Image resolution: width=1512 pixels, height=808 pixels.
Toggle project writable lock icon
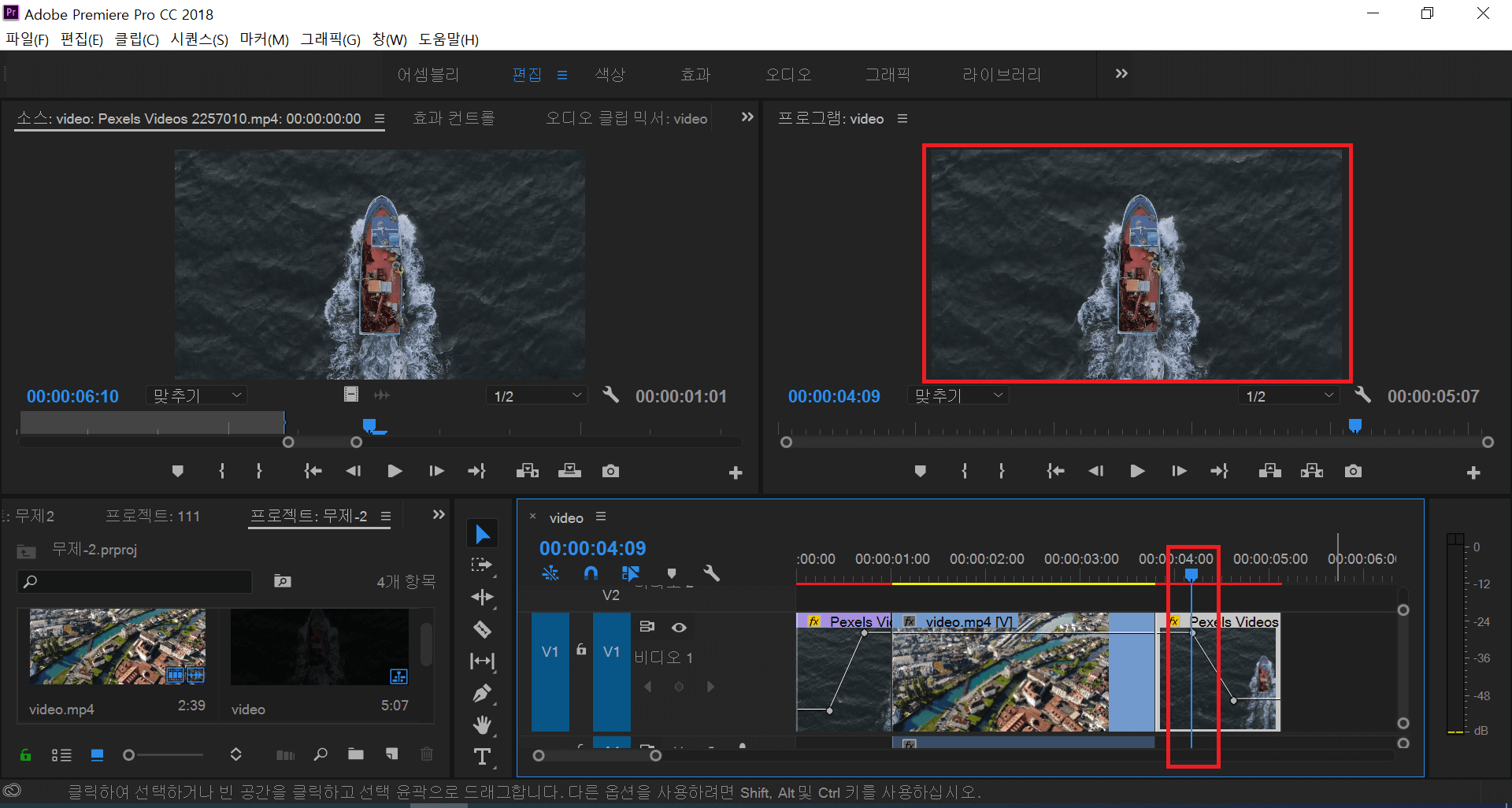[26, 754]
